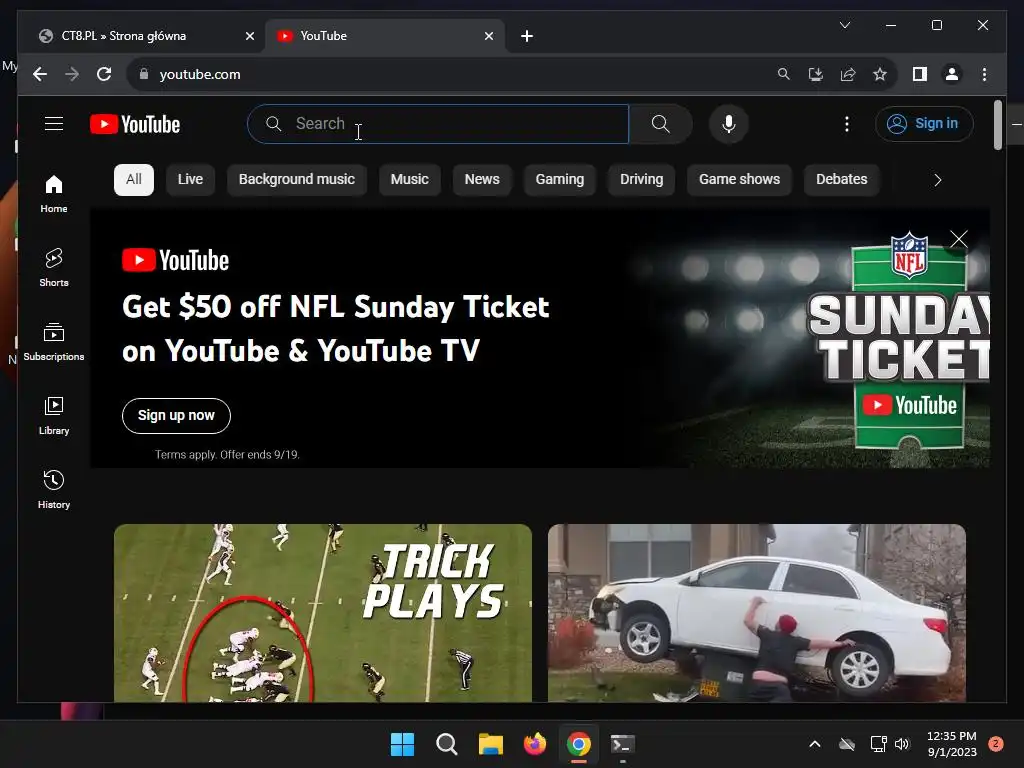Filter by Background music chip

(296, 180)
